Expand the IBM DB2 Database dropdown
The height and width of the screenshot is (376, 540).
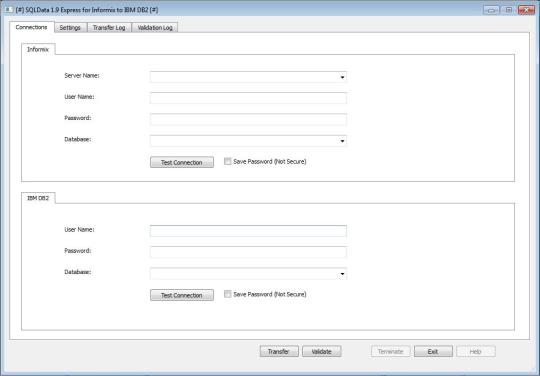[x=342, y=274]
